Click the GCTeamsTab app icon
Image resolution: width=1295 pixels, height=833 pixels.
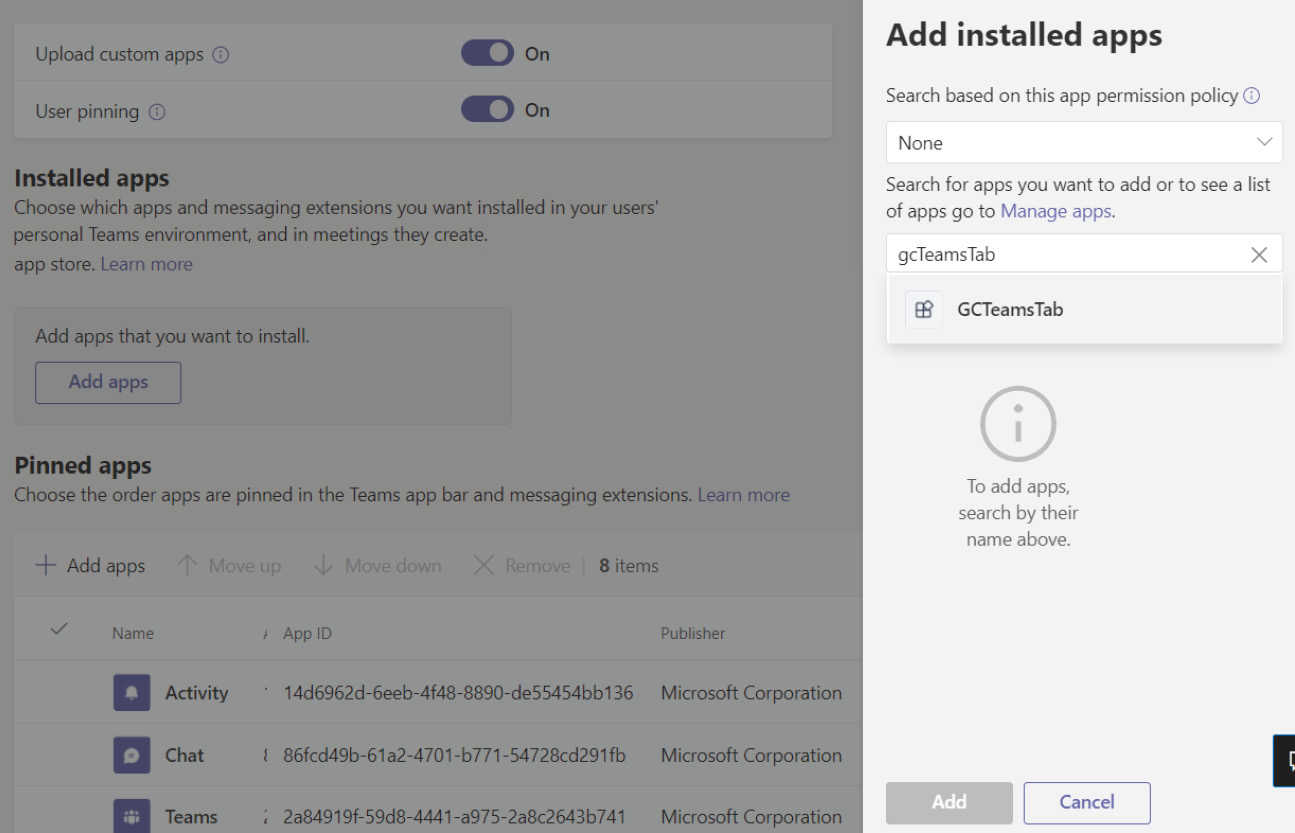(924, 310)
